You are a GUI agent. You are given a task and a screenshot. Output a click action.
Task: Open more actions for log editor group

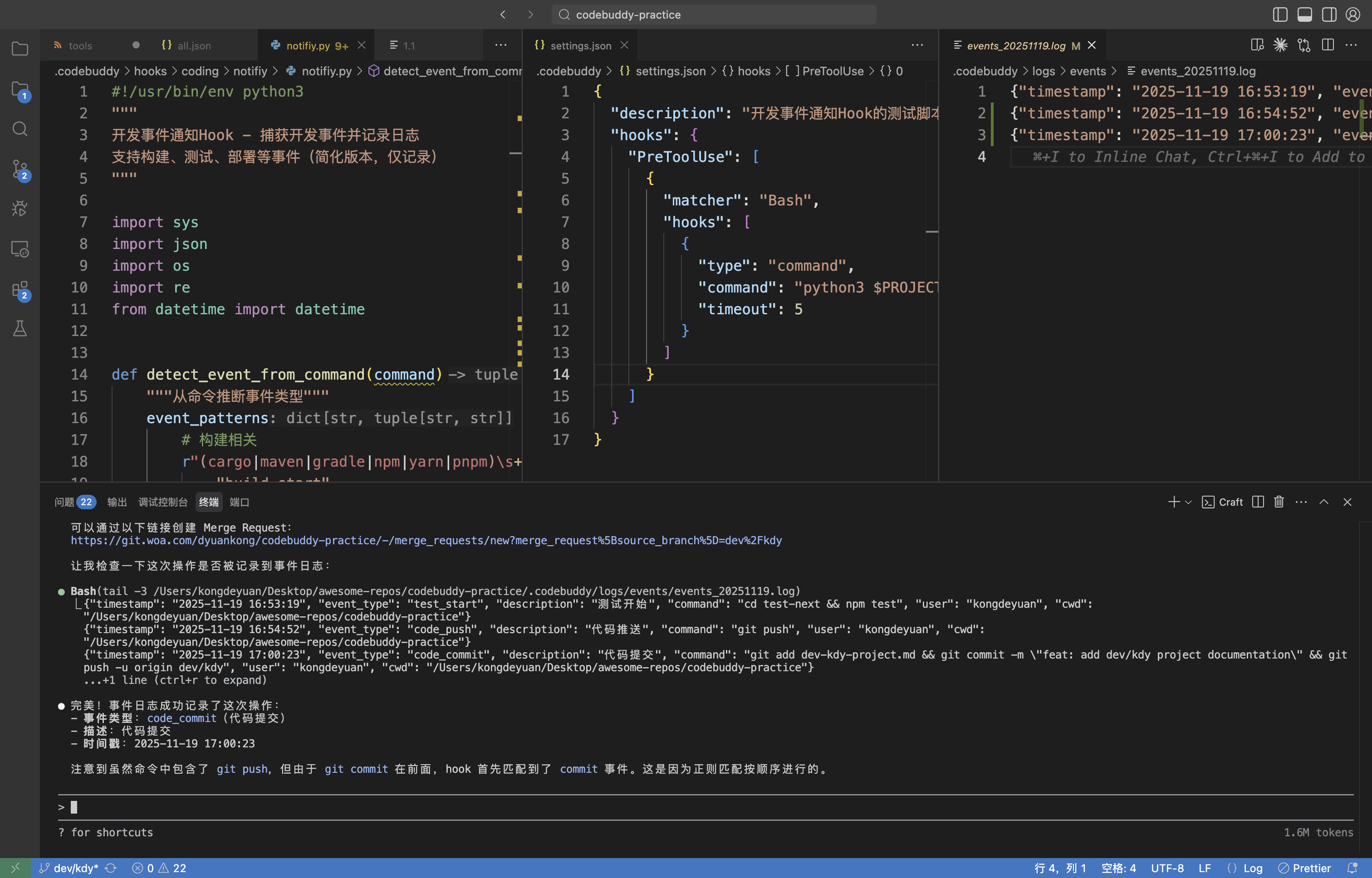click(x=1352, y=45)
